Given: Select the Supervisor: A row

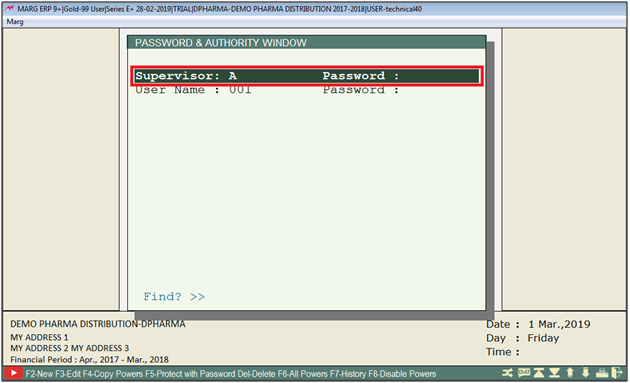Looking at the screenshot, I should coord(307,76).
